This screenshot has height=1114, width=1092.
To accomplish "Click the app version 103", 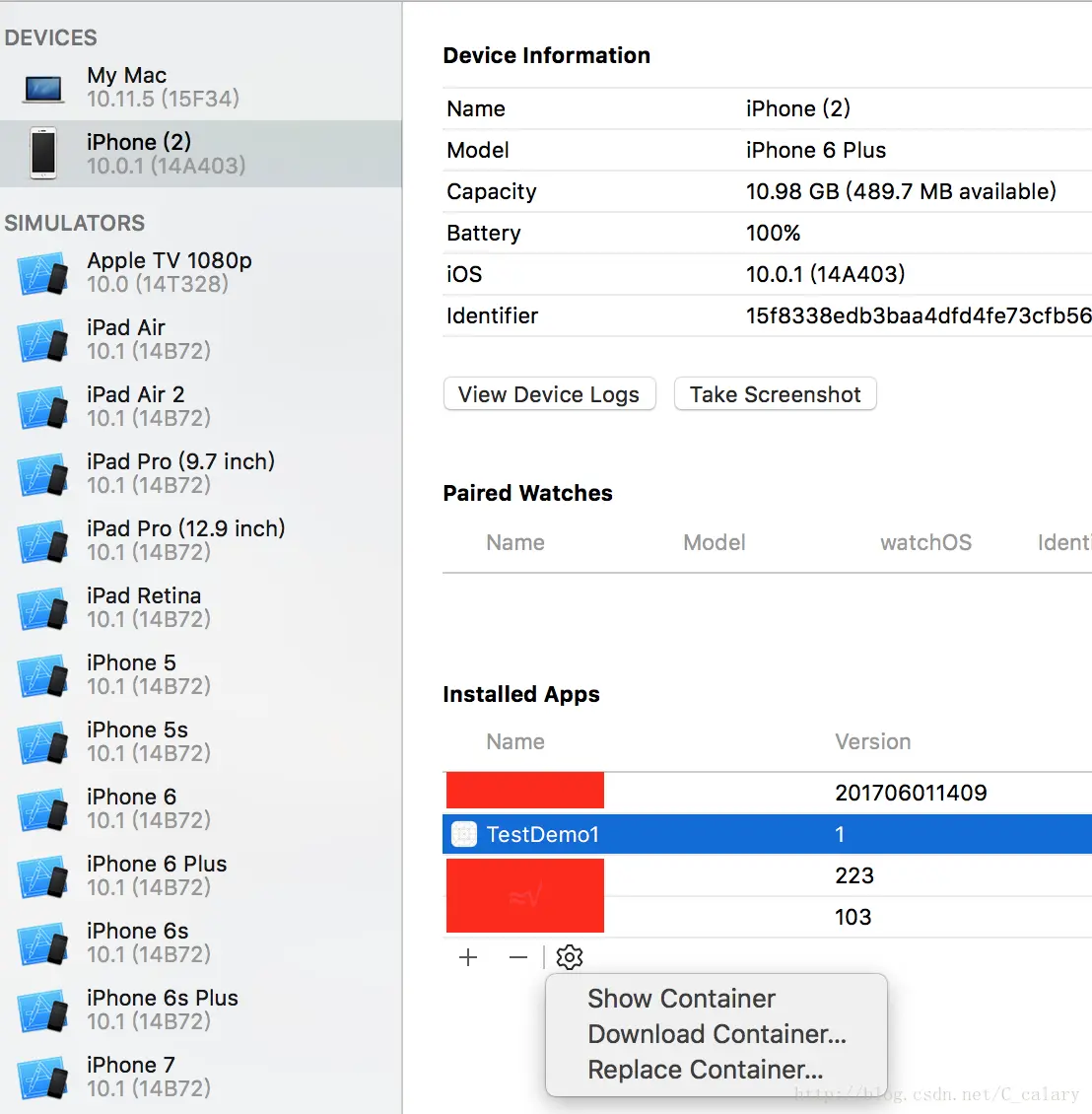I will coord(853,917).
